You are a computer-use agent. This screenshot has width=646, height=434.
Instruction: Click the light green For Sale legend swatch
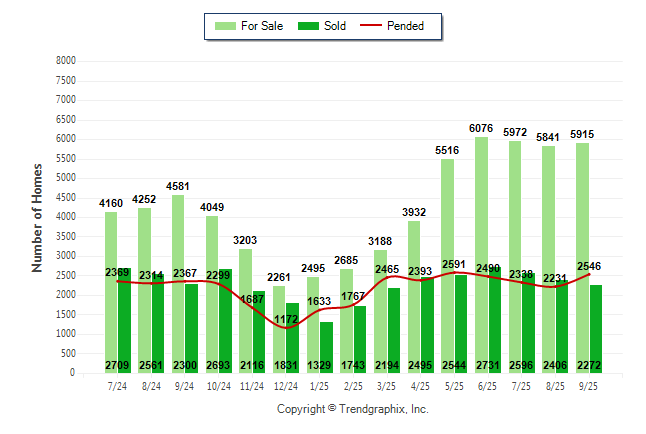pos(223,26)
